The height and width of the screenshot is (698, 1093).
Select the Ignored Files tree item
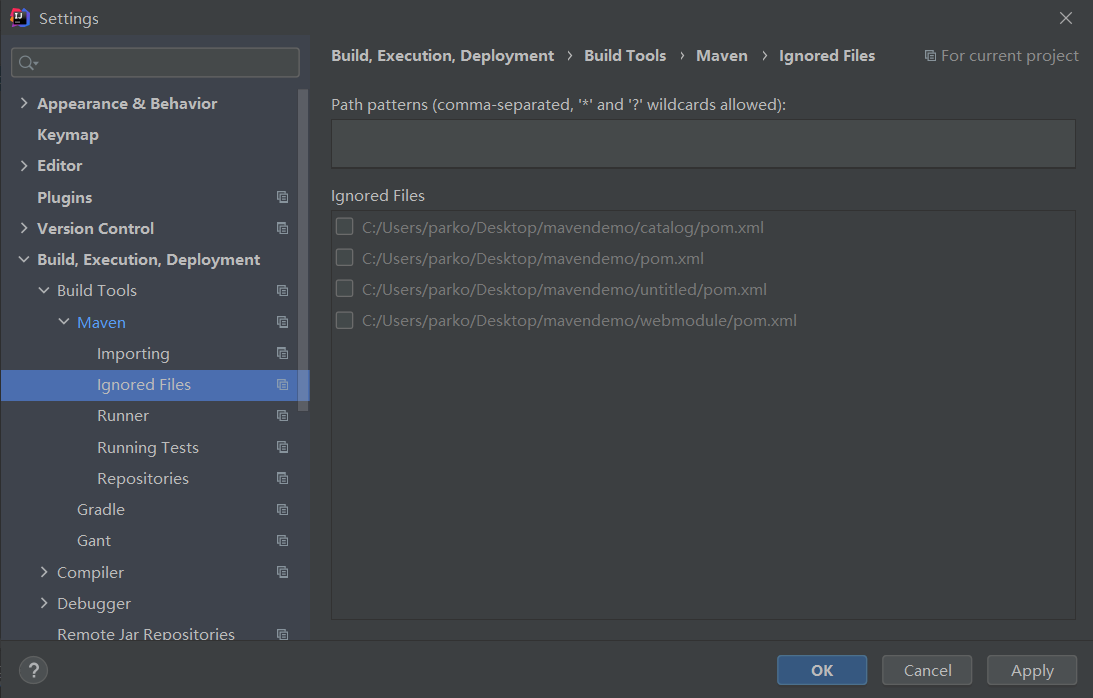tap(155, 385)
